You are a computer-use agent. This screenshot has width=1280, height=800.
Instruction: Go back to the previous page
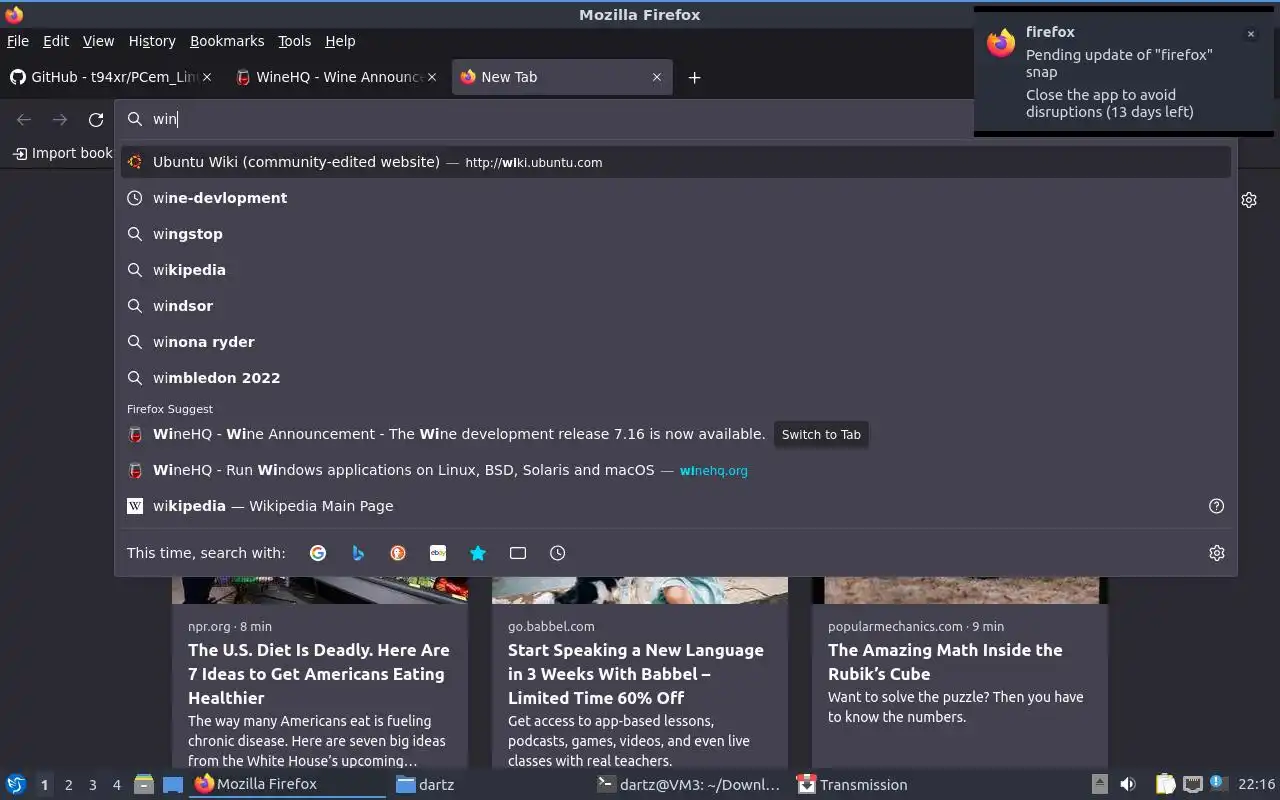point(24,119)
